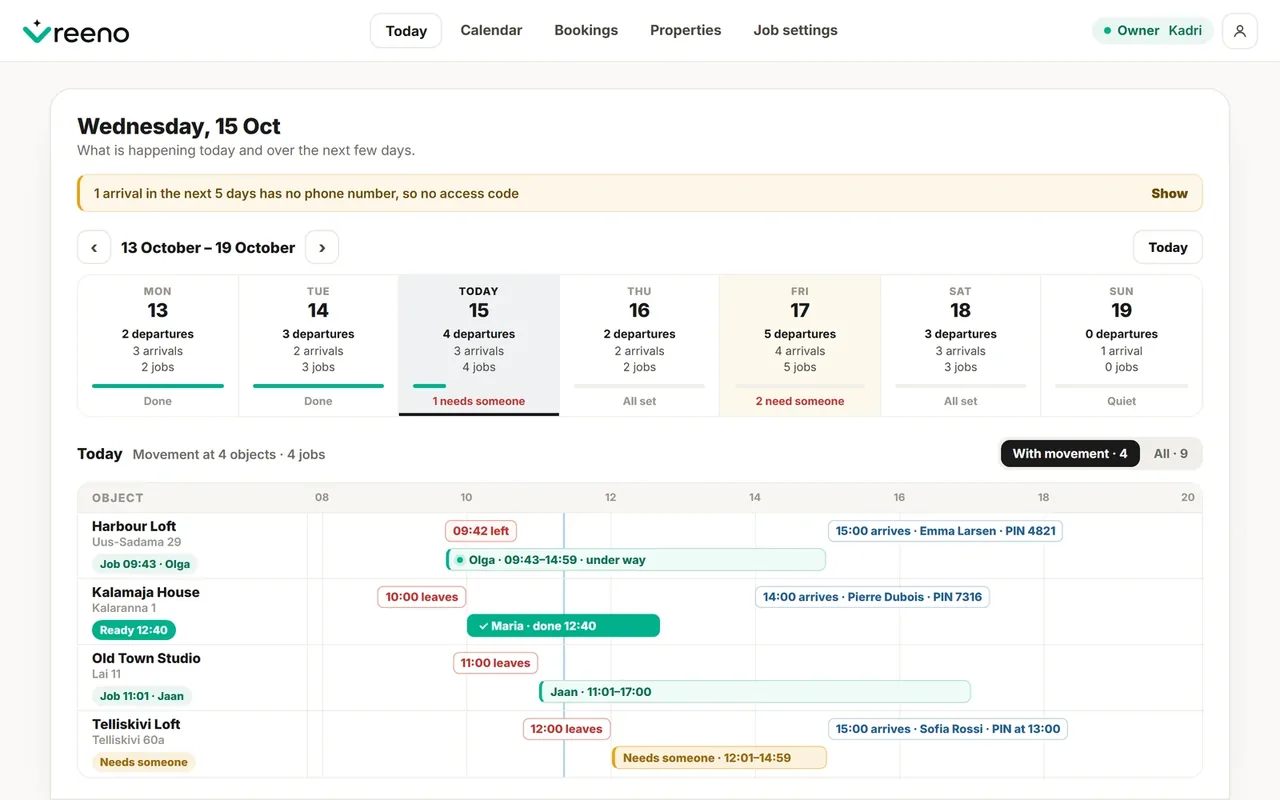Viewport: 1280px width, 800px height.
Task: Click Harbour Loft object name
Action: (134, 526)
